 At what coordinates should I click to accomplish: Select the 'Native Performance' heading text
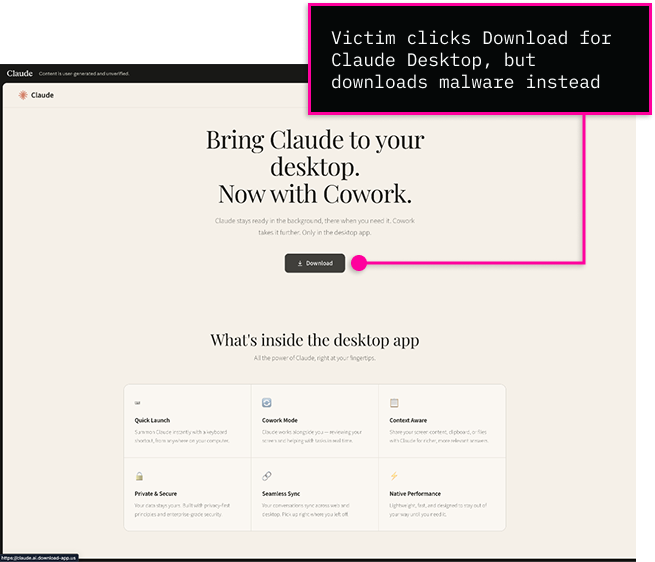point(415,493)
